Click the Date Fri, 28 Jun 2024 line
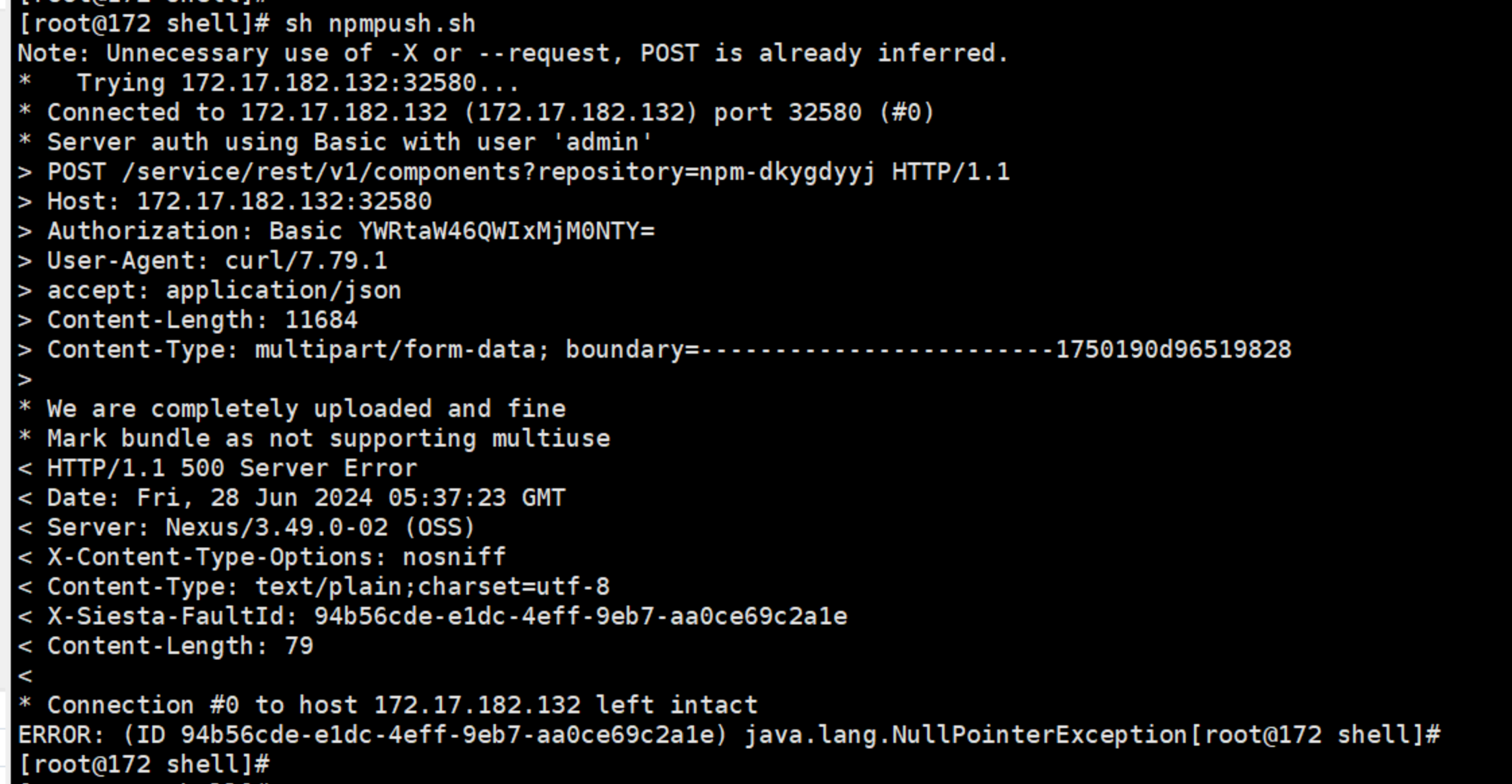 click(x=292, y=498)
